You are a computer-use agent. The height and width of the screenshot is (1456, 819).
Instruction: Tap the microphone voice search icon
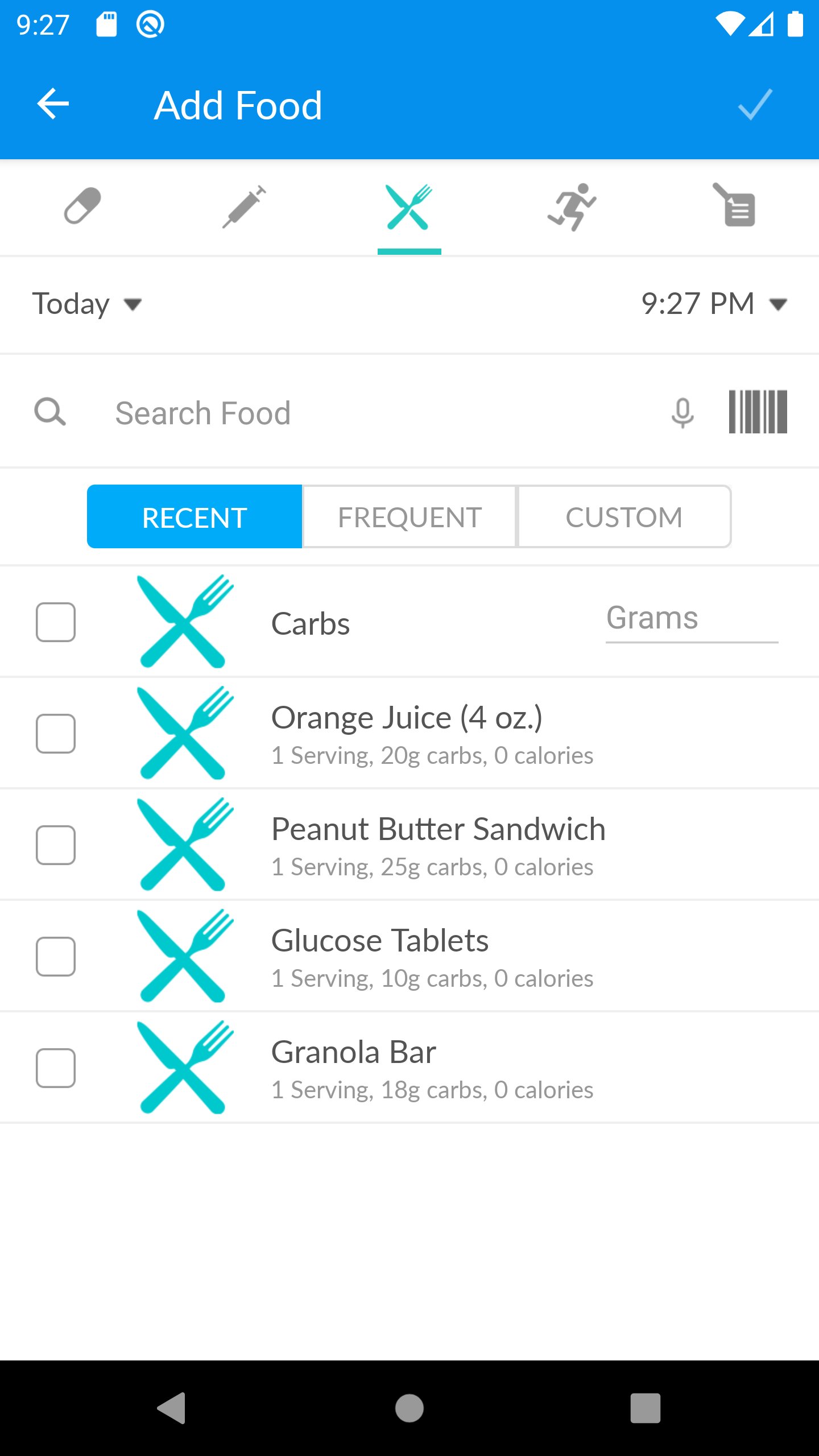coord(682,412)
